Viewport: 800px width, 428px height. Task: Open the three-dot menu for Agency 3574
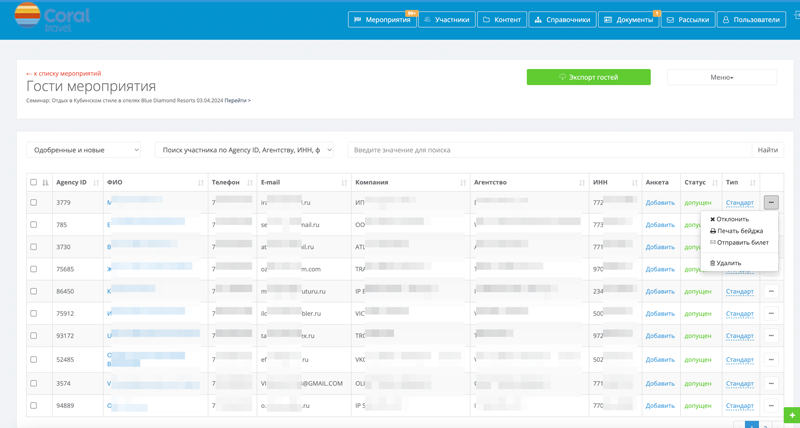(x=771, y=383)
